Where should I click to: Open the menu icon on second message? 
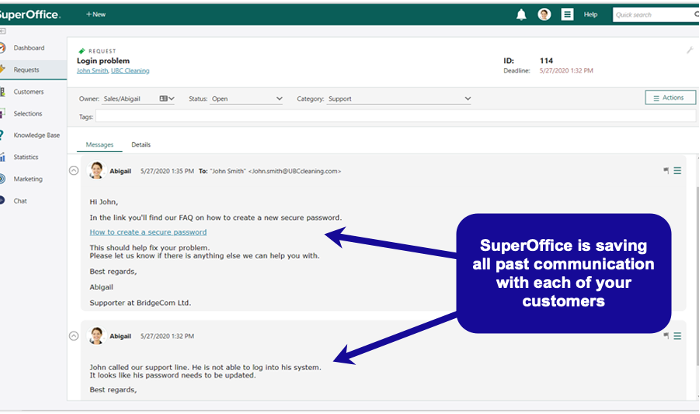click(x=677, y=336)
